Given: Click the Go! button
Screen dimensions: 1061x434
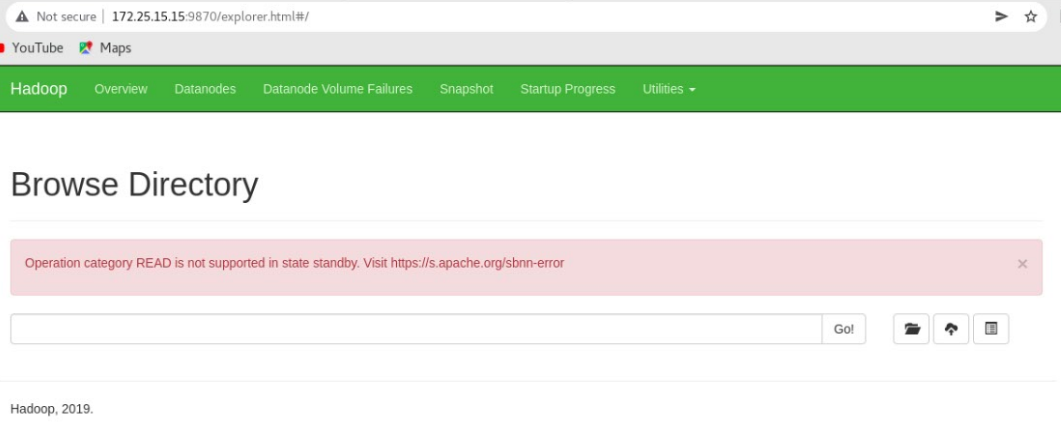Looking at the screenshot, I should (x=844, y=329).
